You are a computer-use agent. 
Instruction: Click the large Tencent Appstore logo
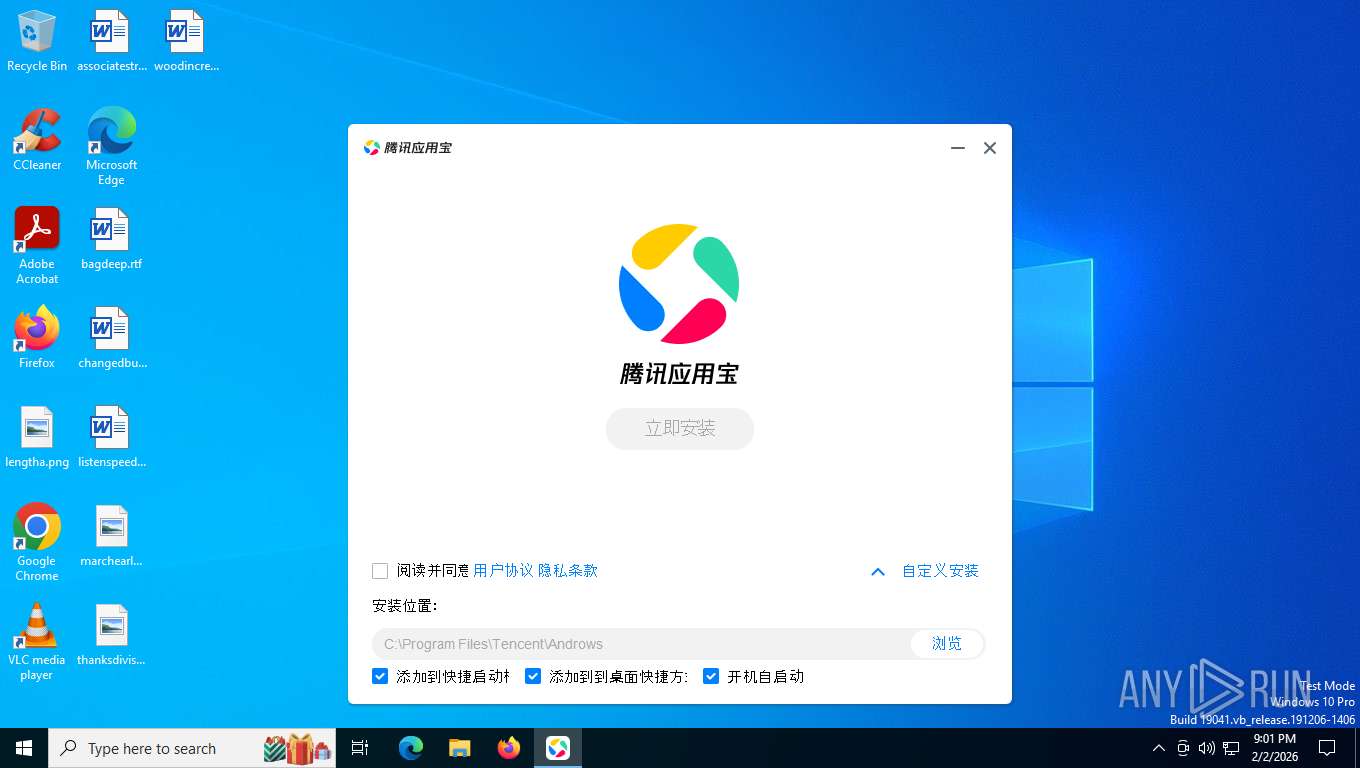pyautogui.click(x=679, y=284)
